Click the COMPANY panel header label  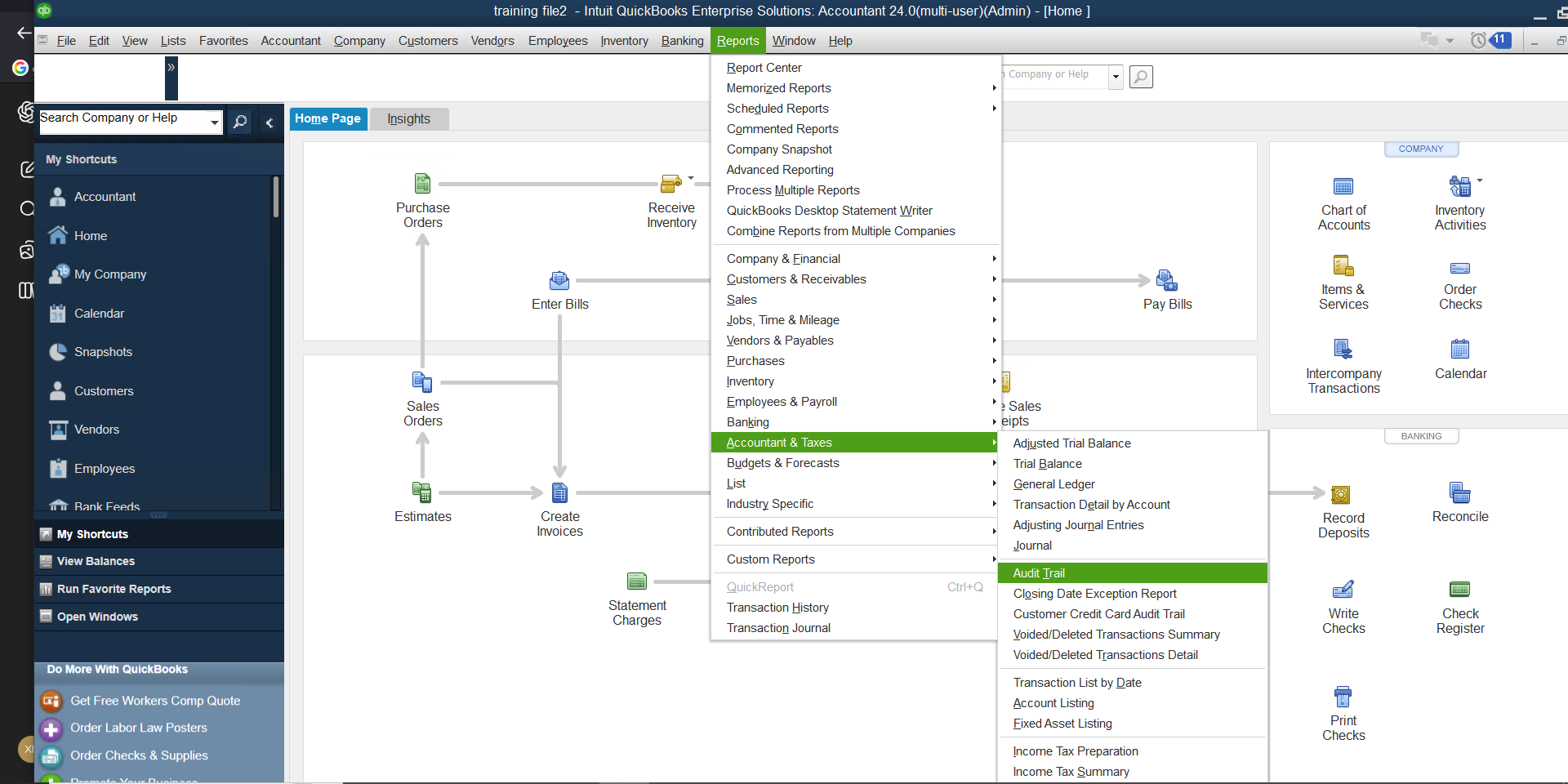[1421, 149]
